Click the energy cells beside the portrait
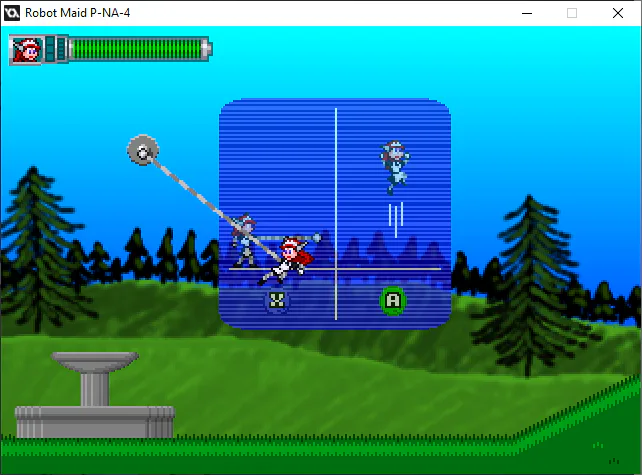Screen dimensions: 642x475 click(x=56, y=49)
